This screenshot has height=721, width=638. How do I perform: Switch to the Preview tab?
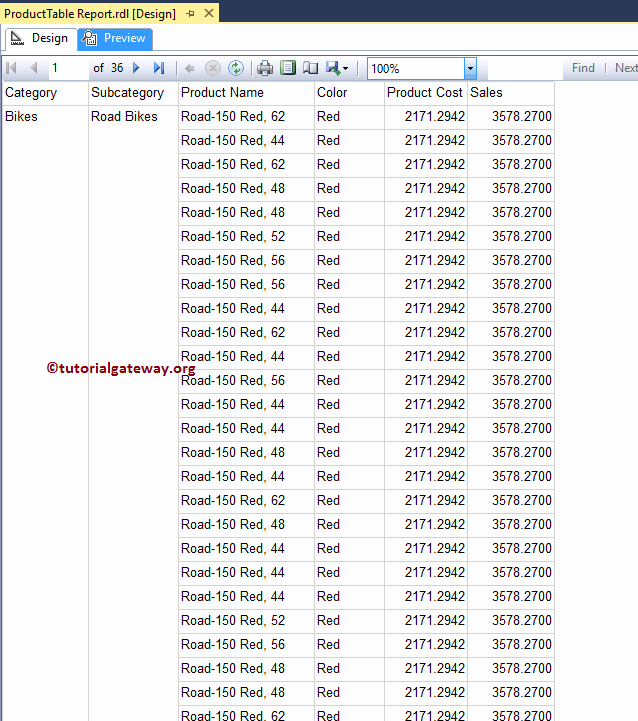(115, 38)
